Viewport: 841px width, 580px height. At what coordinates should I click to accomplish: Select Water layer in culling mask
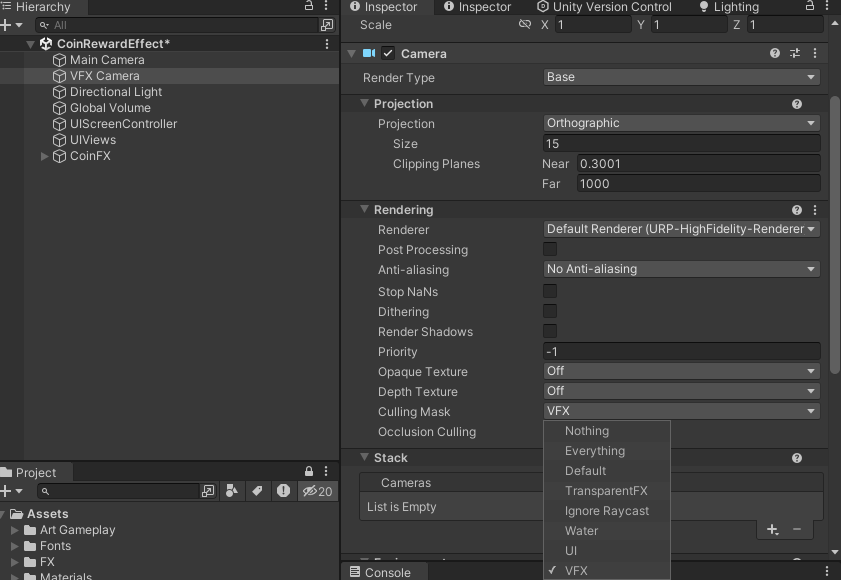[607, 531]
